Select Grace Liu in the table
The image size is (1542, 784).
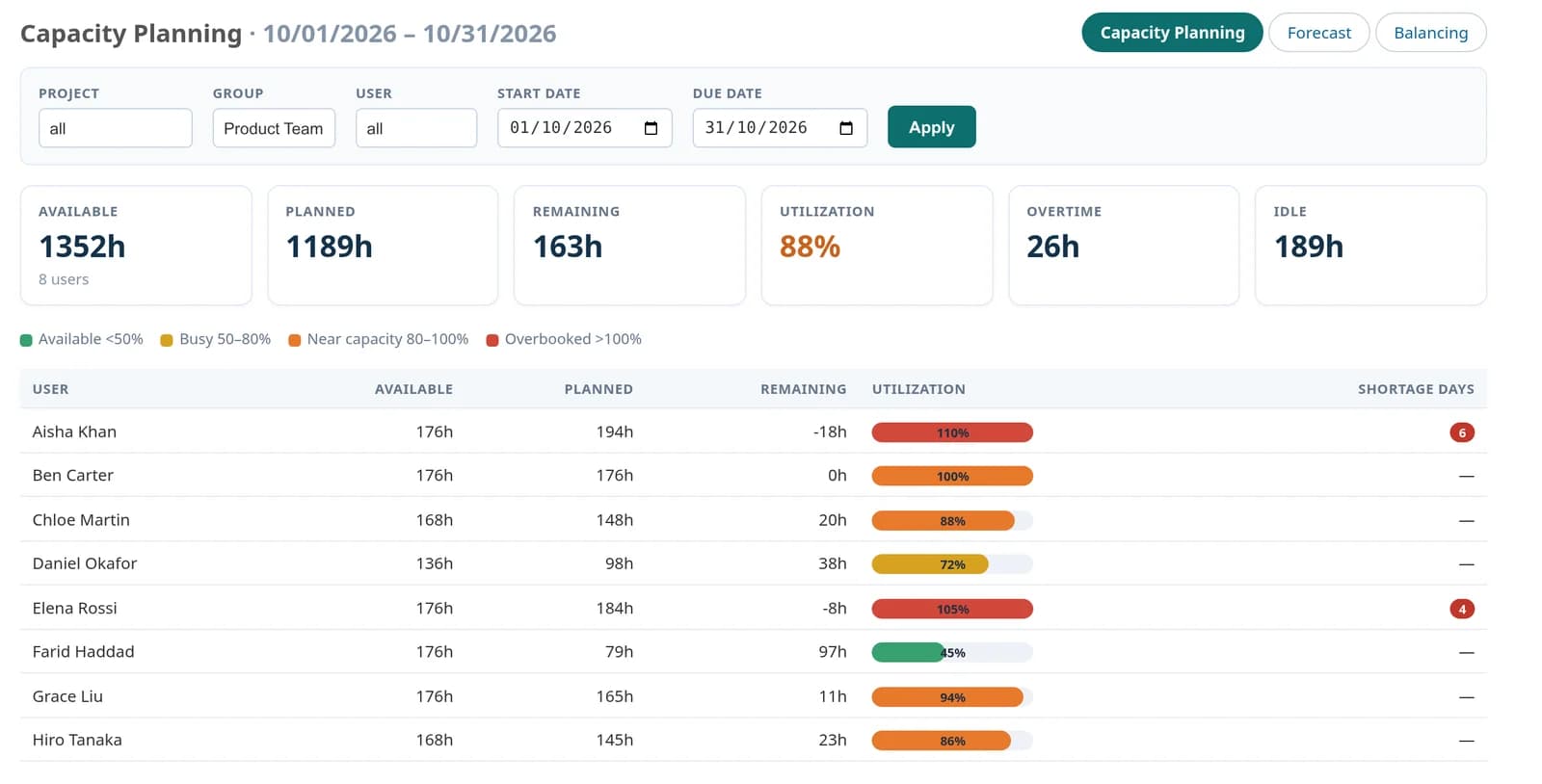[x=67, y=696]
